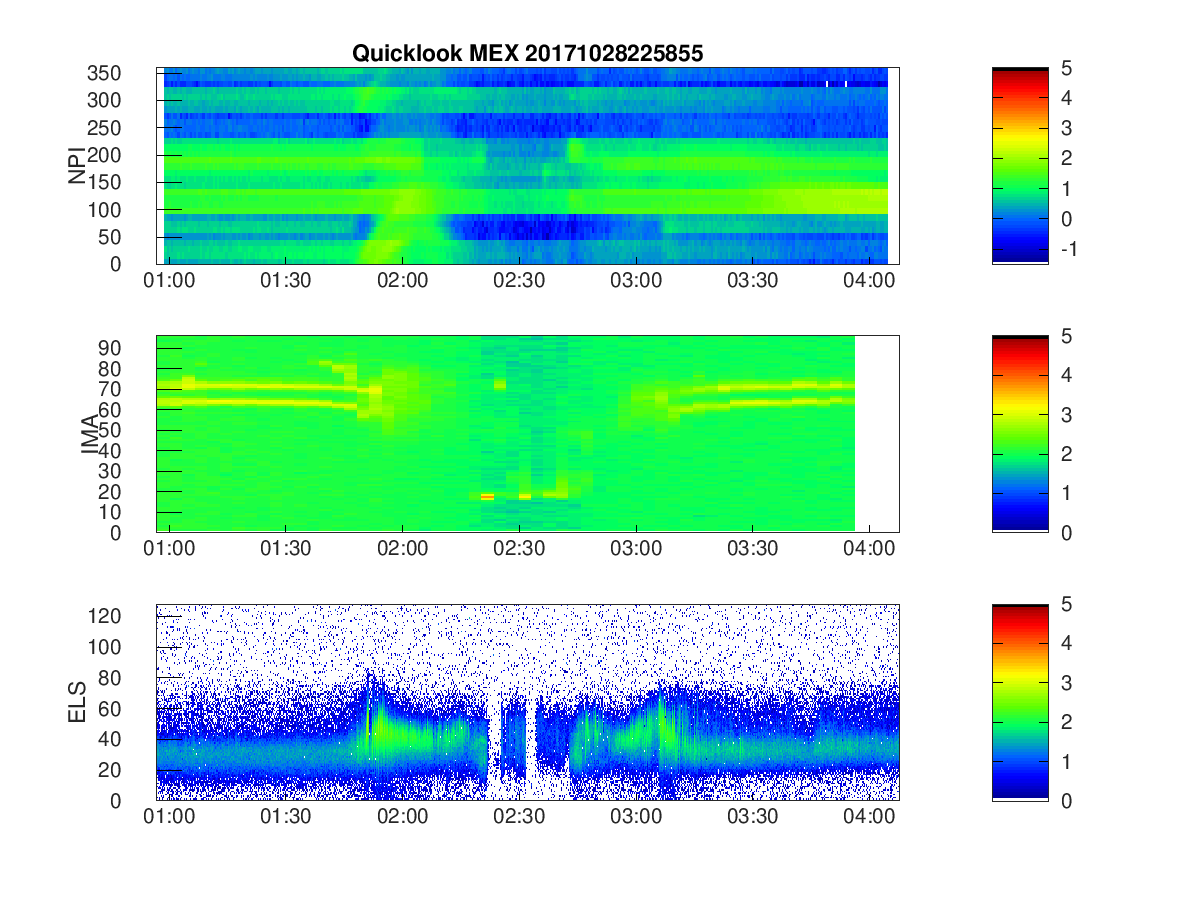Image resolution: width=1200 pixels, height=900 pixels.
Task: Click the "02:00" tick under the ELS panel
Action: [x=403, y=819]
